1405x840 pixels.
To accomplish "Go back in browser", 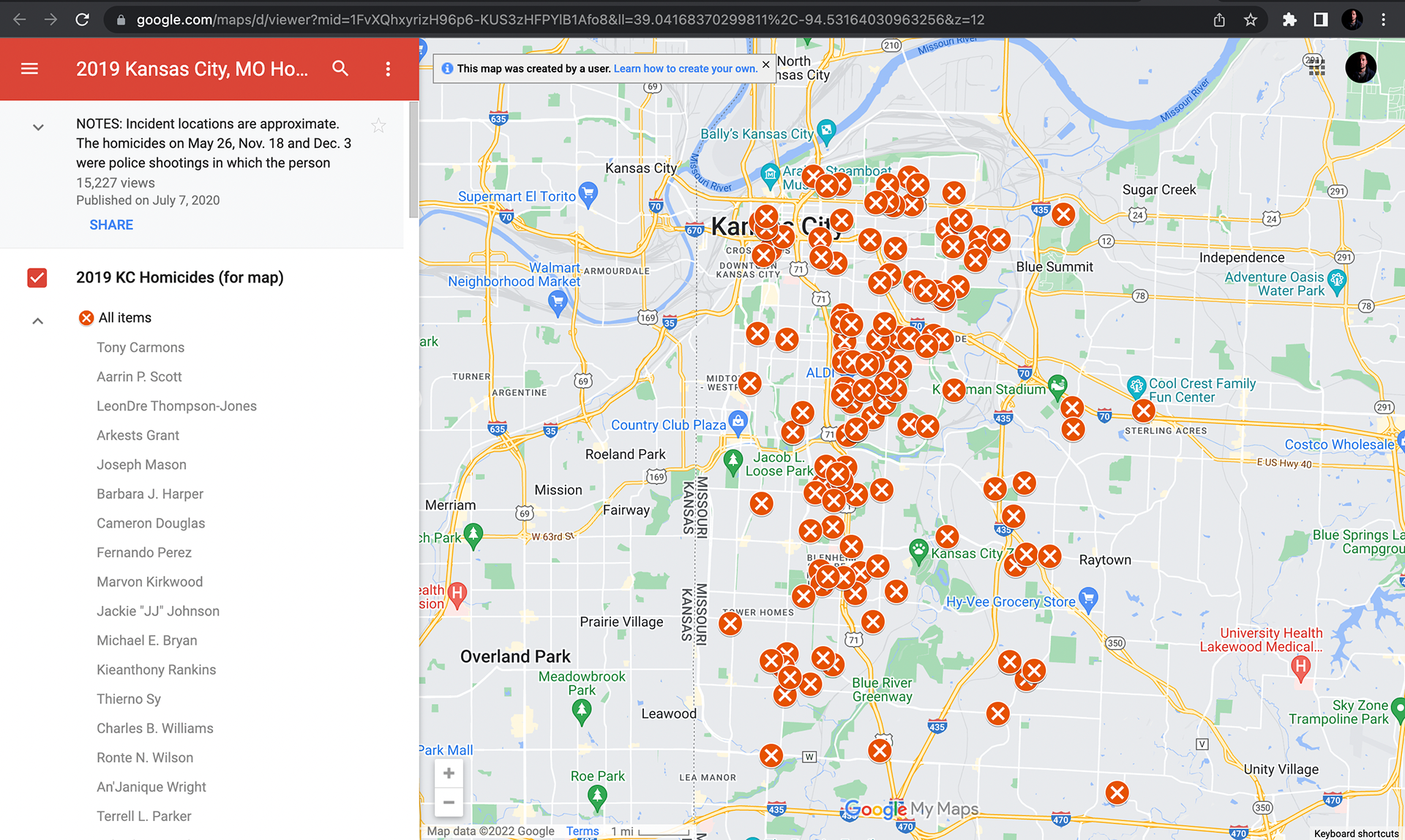I will pos(20,20).
